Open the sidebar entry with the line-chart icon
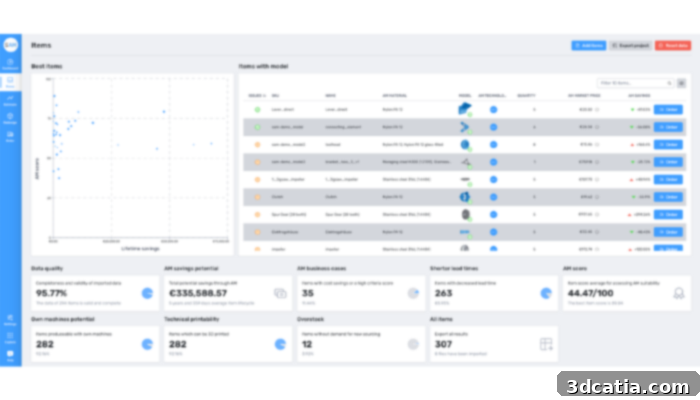 (x=10, y=100)
